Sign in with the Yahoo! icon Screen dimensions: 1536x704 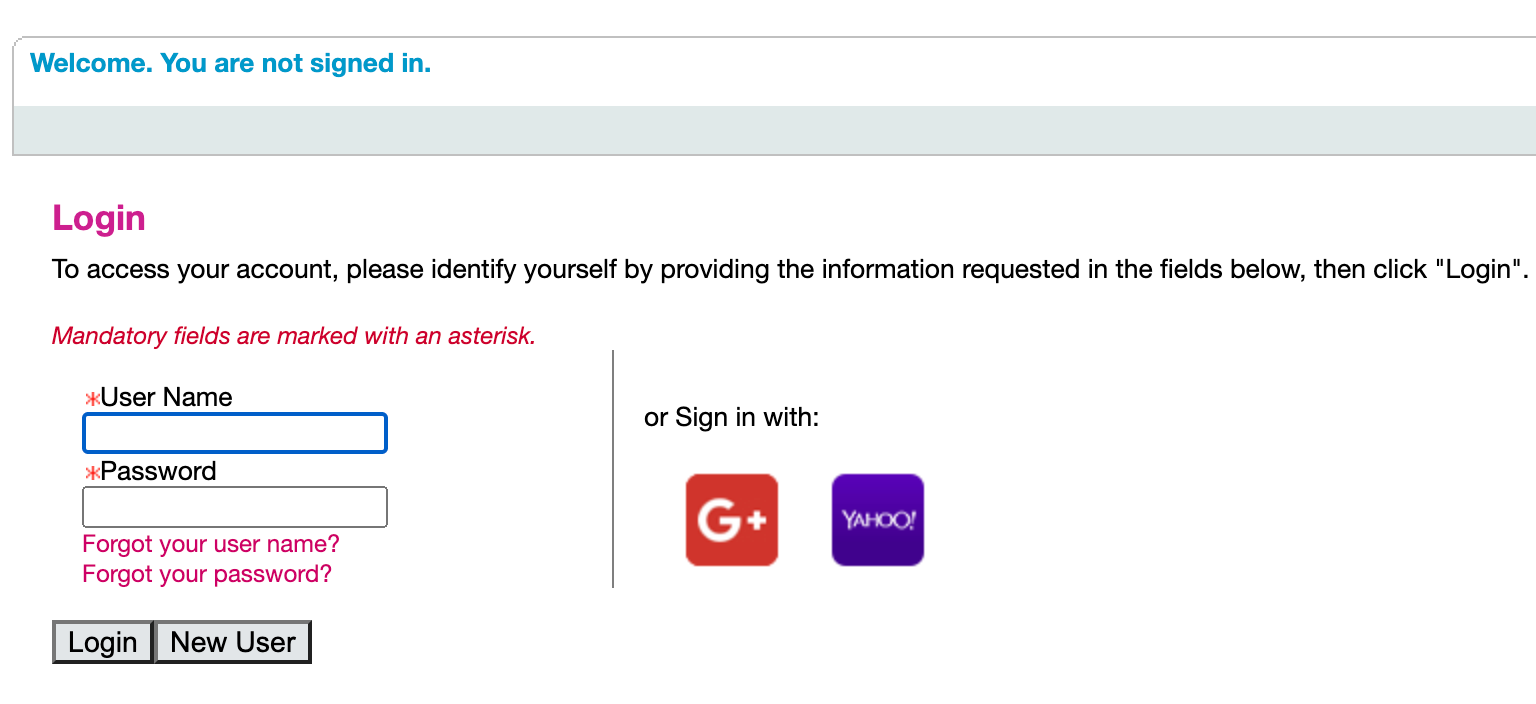point(878,520)
